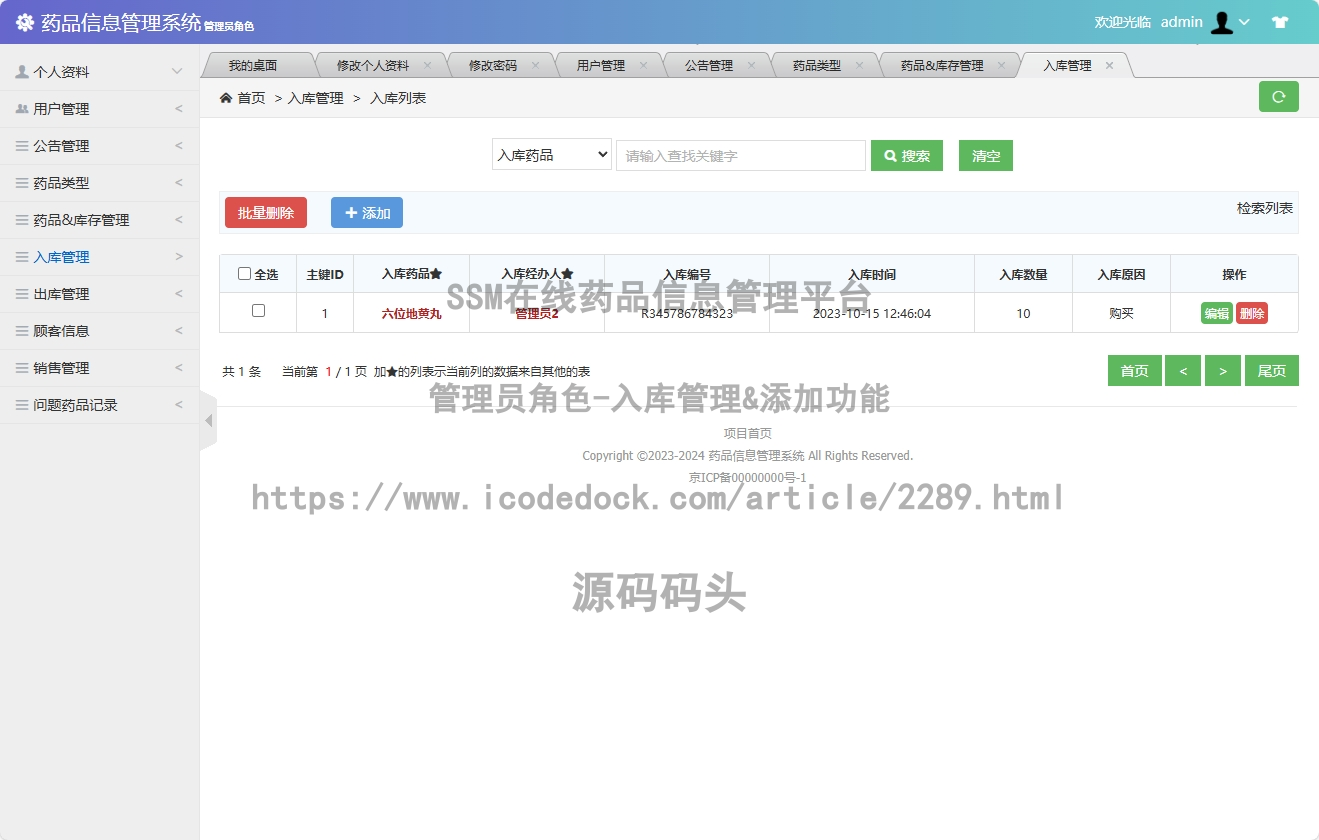Expand the 用户管理 sidebar menu
1319x840 pixels.
coord(179,109)
